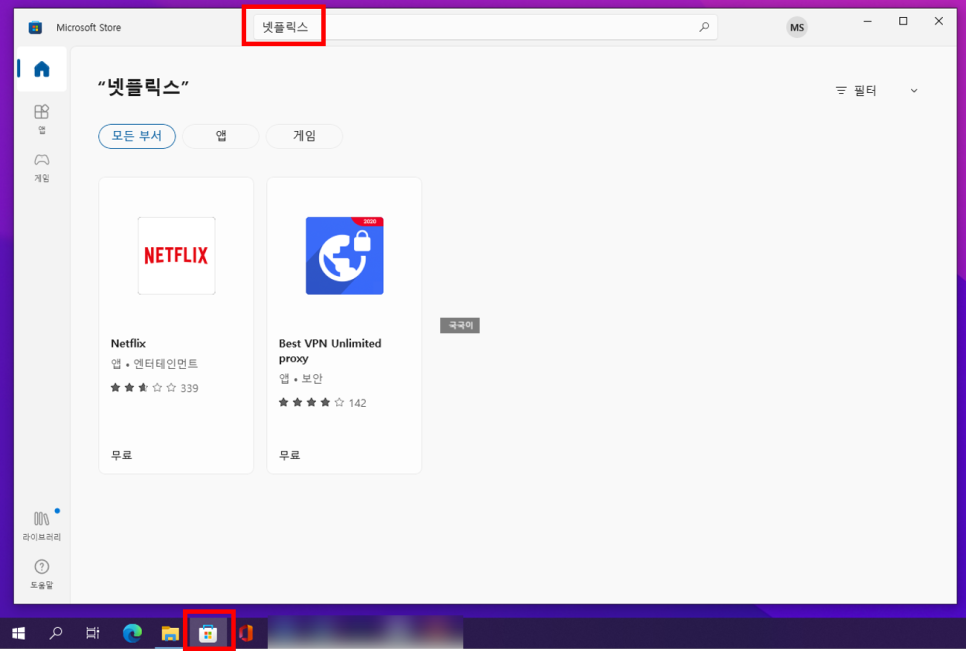Screen dimensions: 966x651
Task: Open taskbar search
Action: click(x=56, y=633)
